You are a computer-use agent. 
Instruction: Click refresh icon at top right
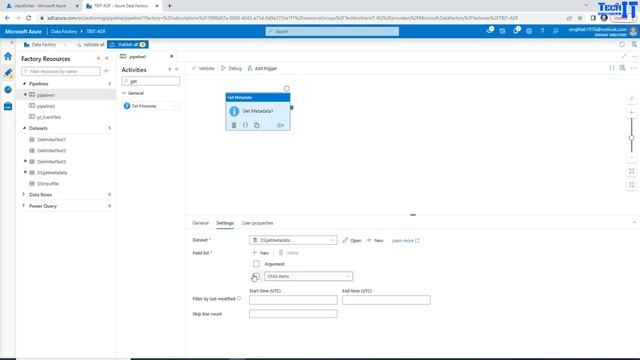pos(622,44)
